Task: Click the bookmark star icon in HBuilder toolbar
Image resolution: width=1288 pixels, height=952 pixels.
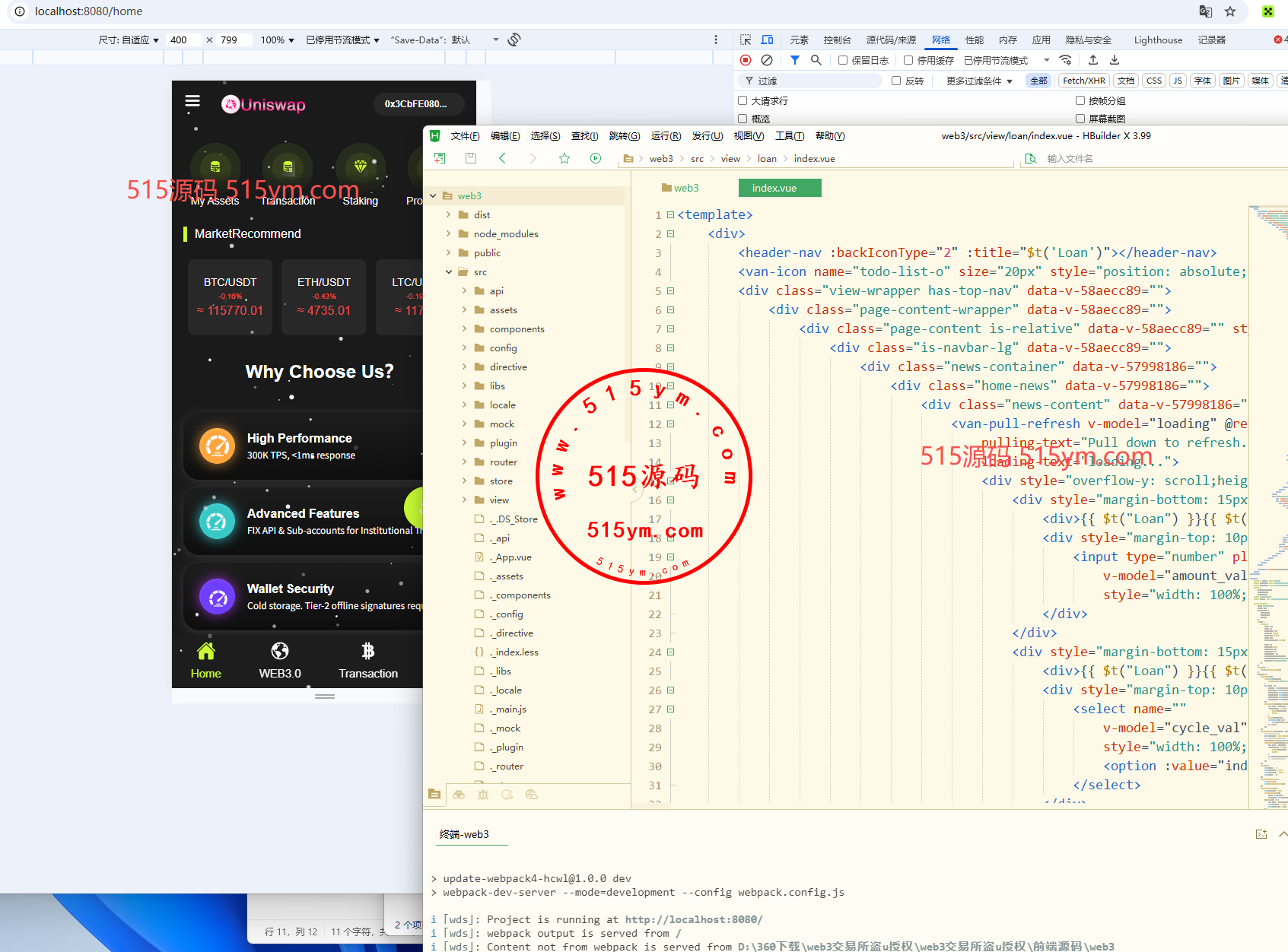Action: point(564,158)
